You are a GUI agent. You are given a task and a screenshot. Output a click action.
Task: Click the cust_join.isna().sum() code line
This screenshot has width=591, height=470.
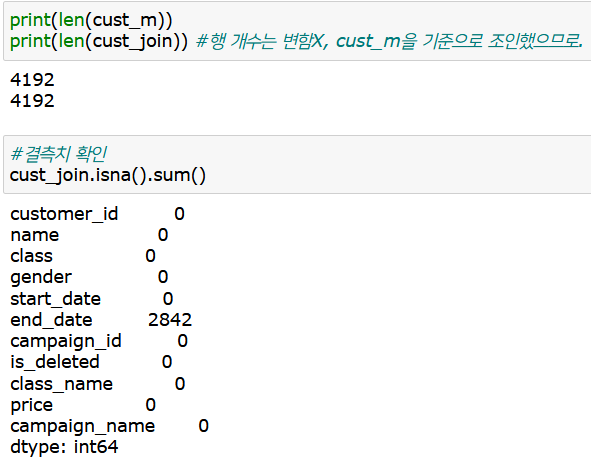108,175
